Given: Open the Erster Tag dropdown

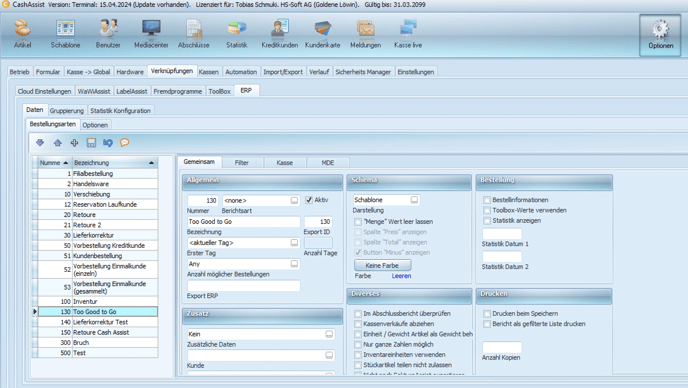Looking at the screenshot, I should [294, 243].
